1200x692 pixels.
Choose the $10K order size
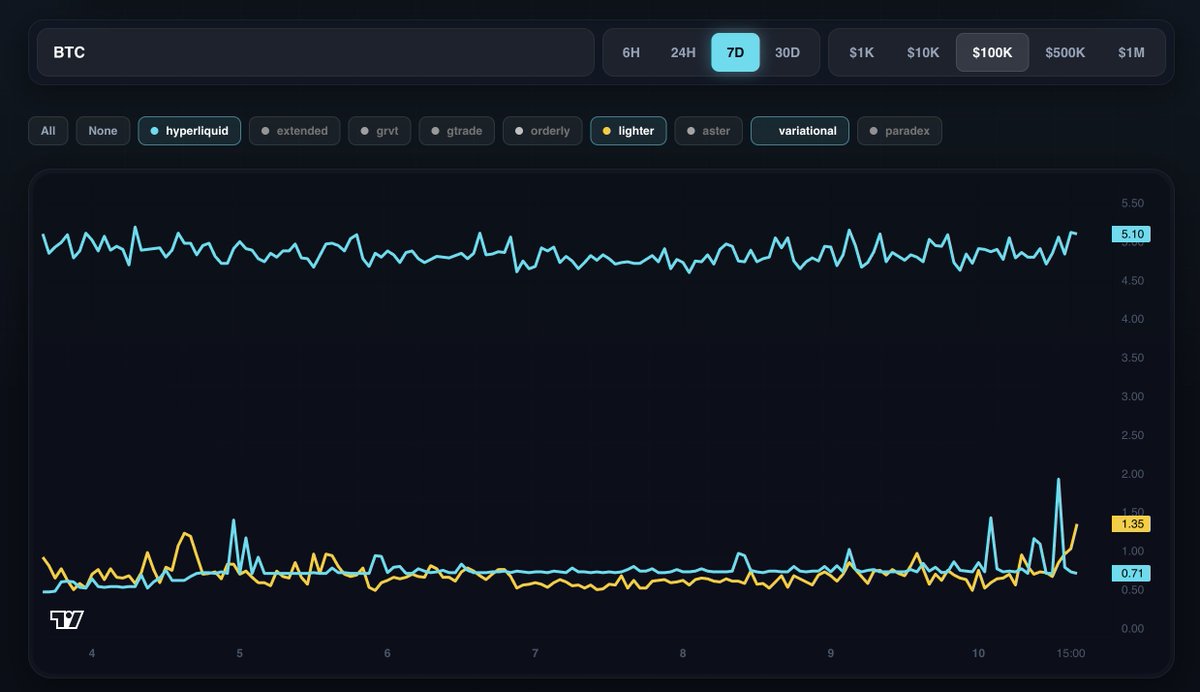pyautogui.click(x=922, y=52)
